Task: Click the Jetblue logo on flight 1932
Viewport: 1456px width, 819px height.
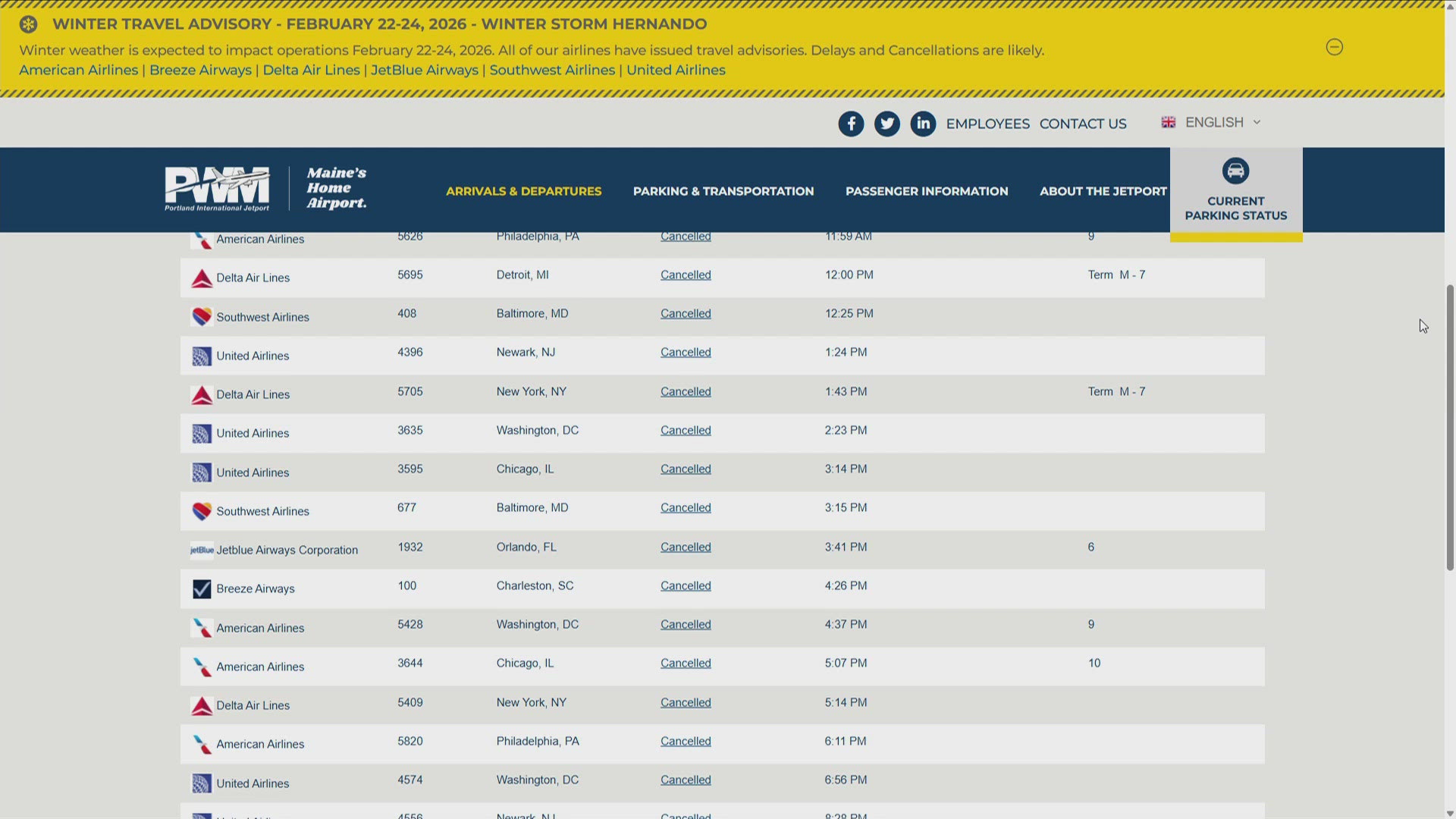Action: (x=202, y=551)
